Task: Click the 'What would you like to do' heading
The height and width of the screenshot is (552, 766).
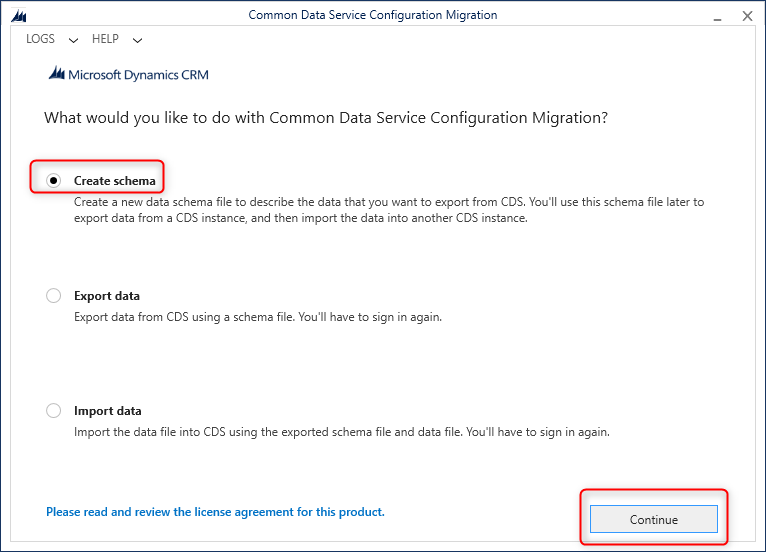Action: [326, 118]
